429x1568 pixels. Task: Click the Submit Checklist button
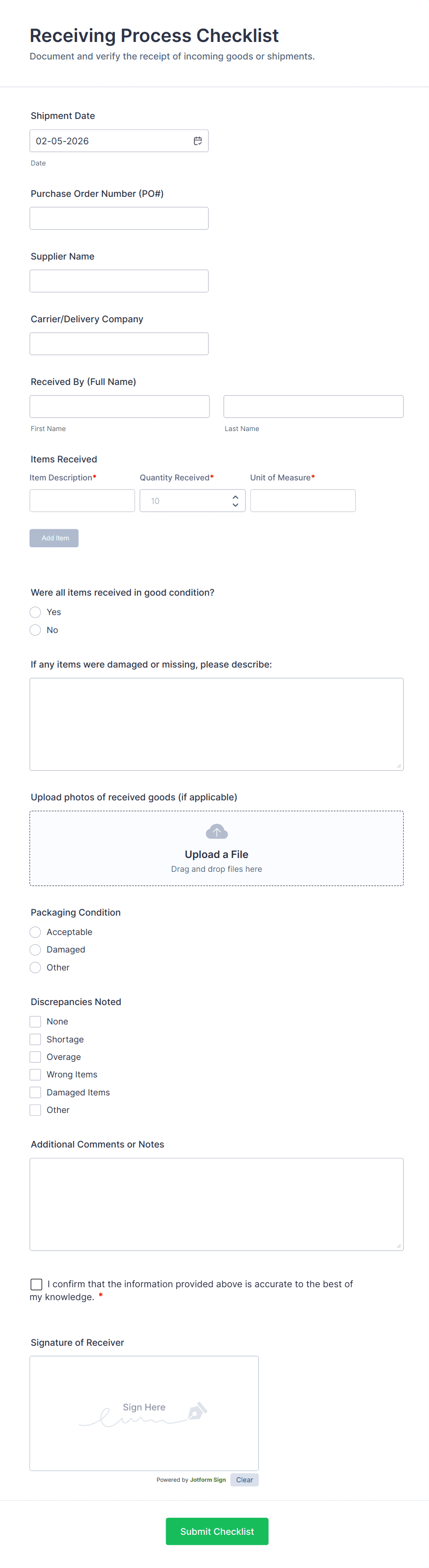click(x=217, y=1531)
